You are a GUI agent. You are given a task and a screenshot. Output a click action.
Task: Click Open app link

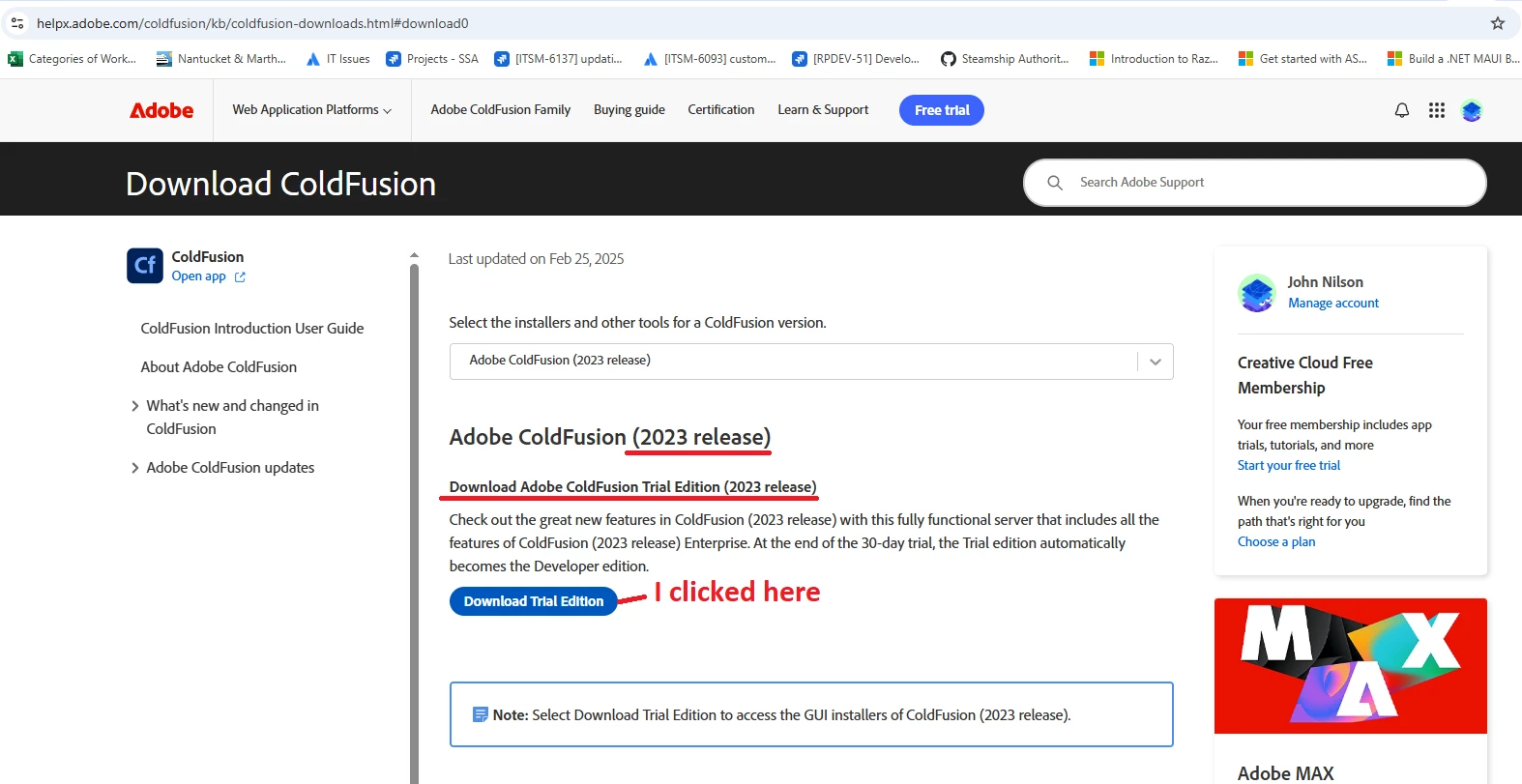(x=198, y=276)
